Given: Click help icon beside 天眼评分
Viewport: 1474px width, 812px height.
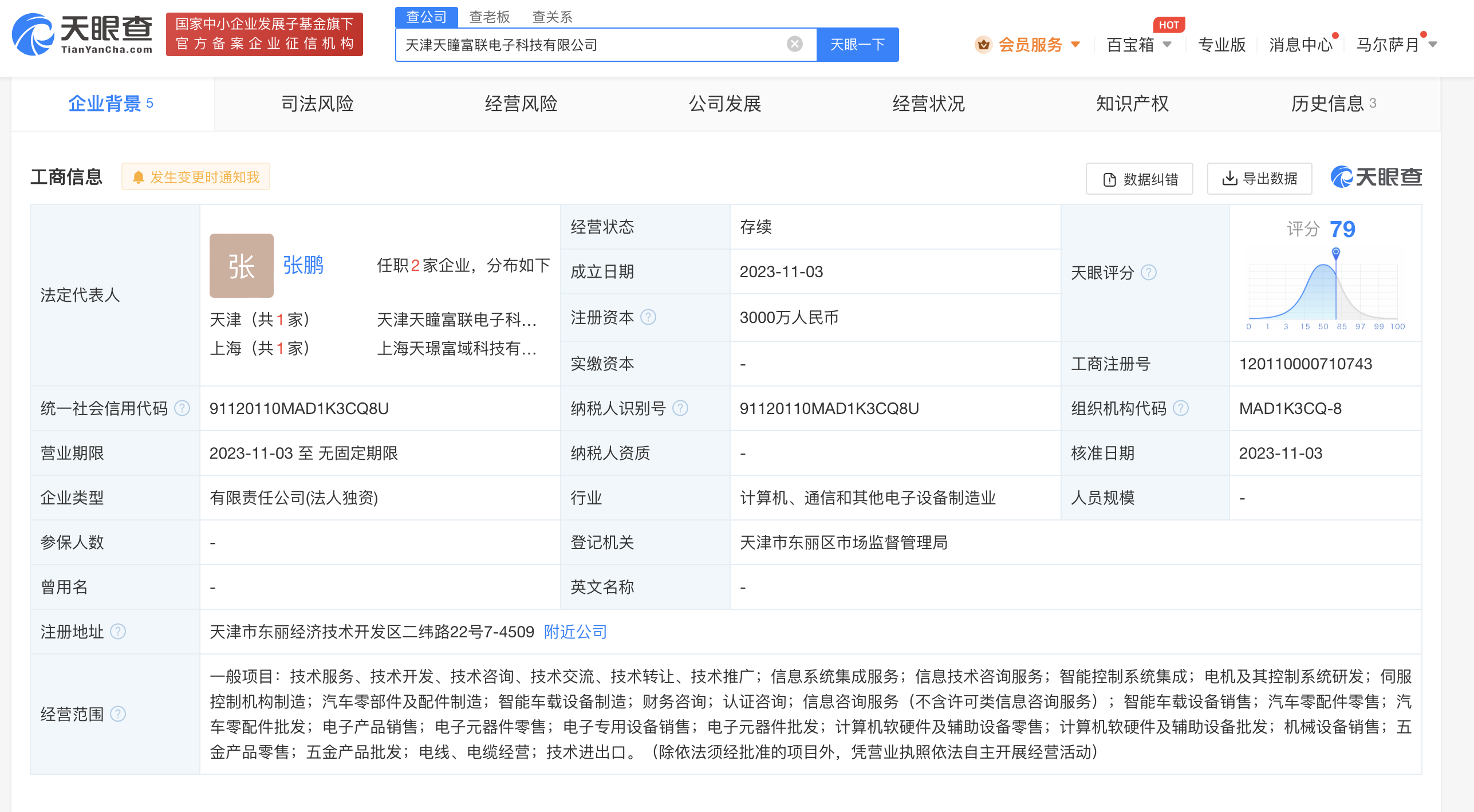Looking at the screenshot, I should (1148, 272).
